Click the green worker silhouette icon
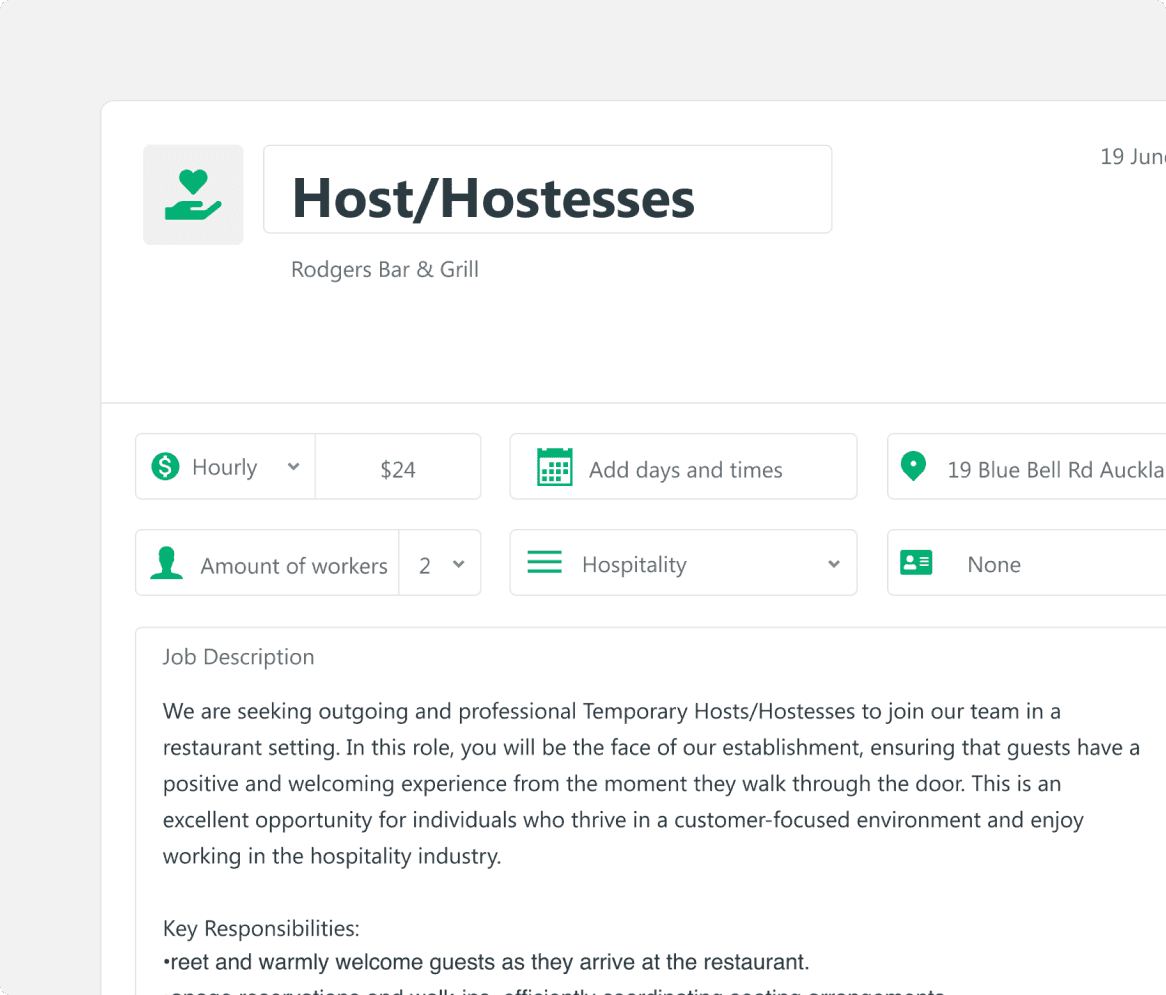The height and width of the screenshot is (995, 1166). tap(166, 563)
